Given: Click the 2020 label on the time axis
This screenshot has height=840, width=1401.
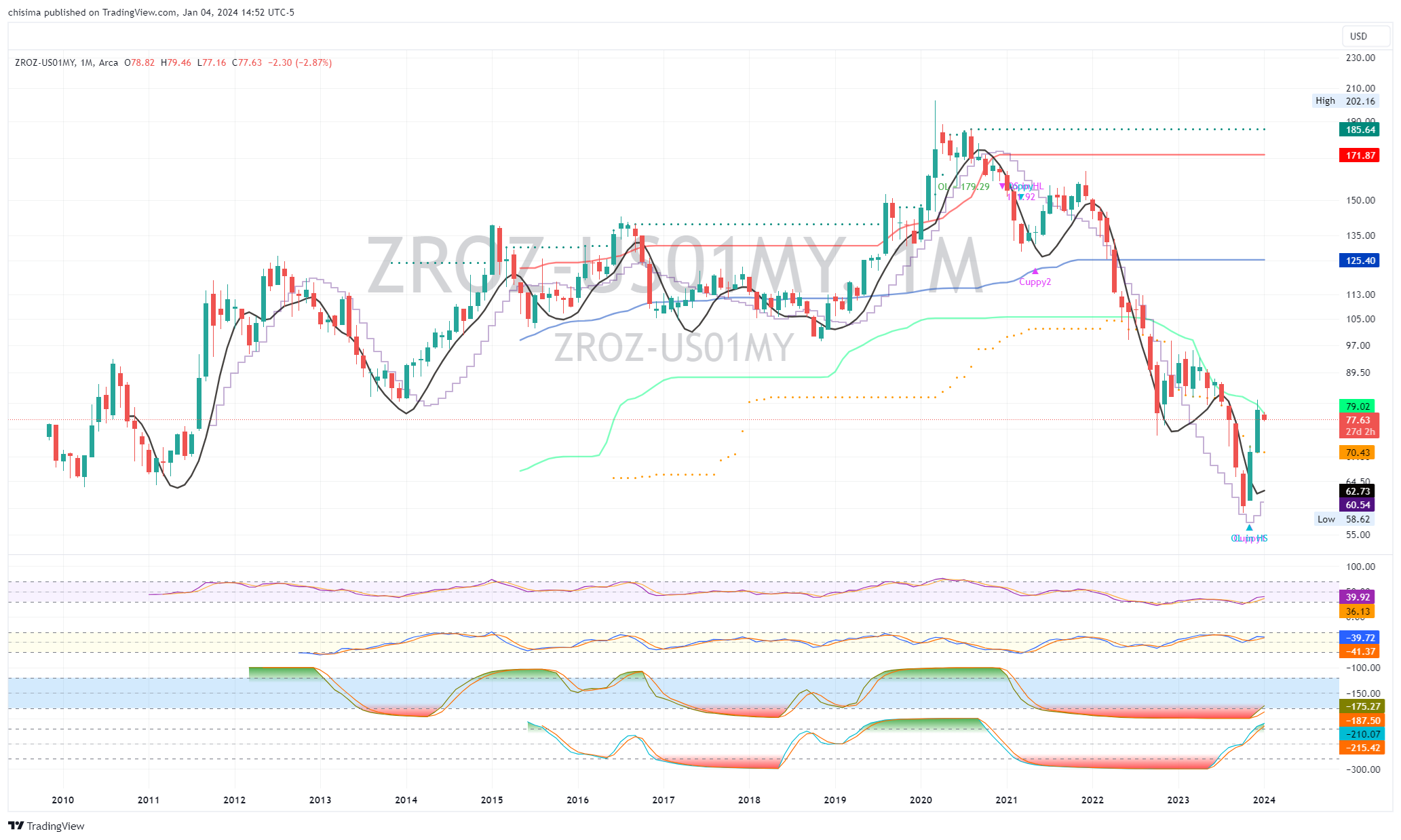Looking at the screenshot, I should (x=921, y=800).
